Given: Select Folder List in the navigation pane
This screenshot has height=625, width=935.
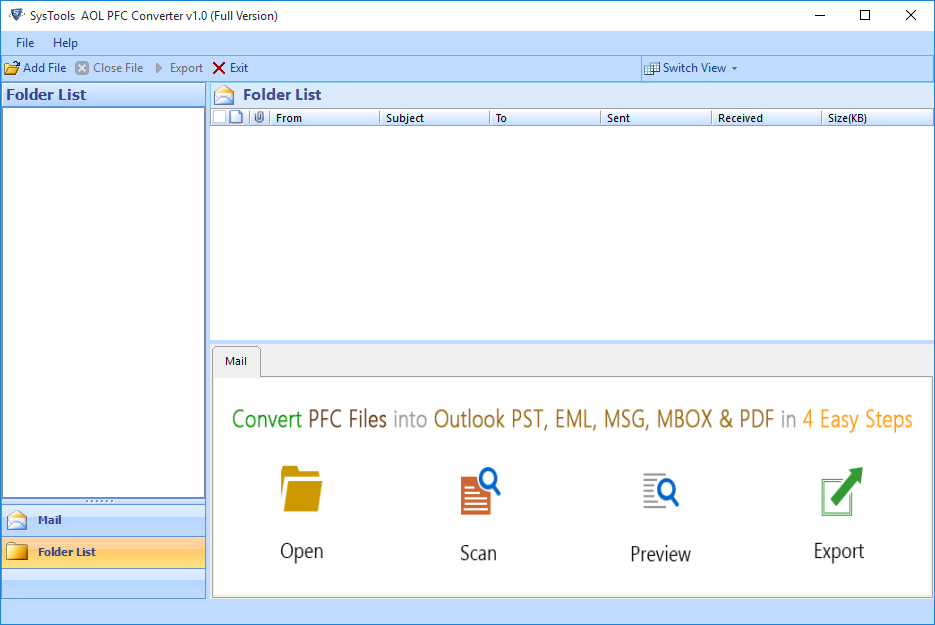Looking at the screenshot, I should pyautogui.click(x=104, y=552).
